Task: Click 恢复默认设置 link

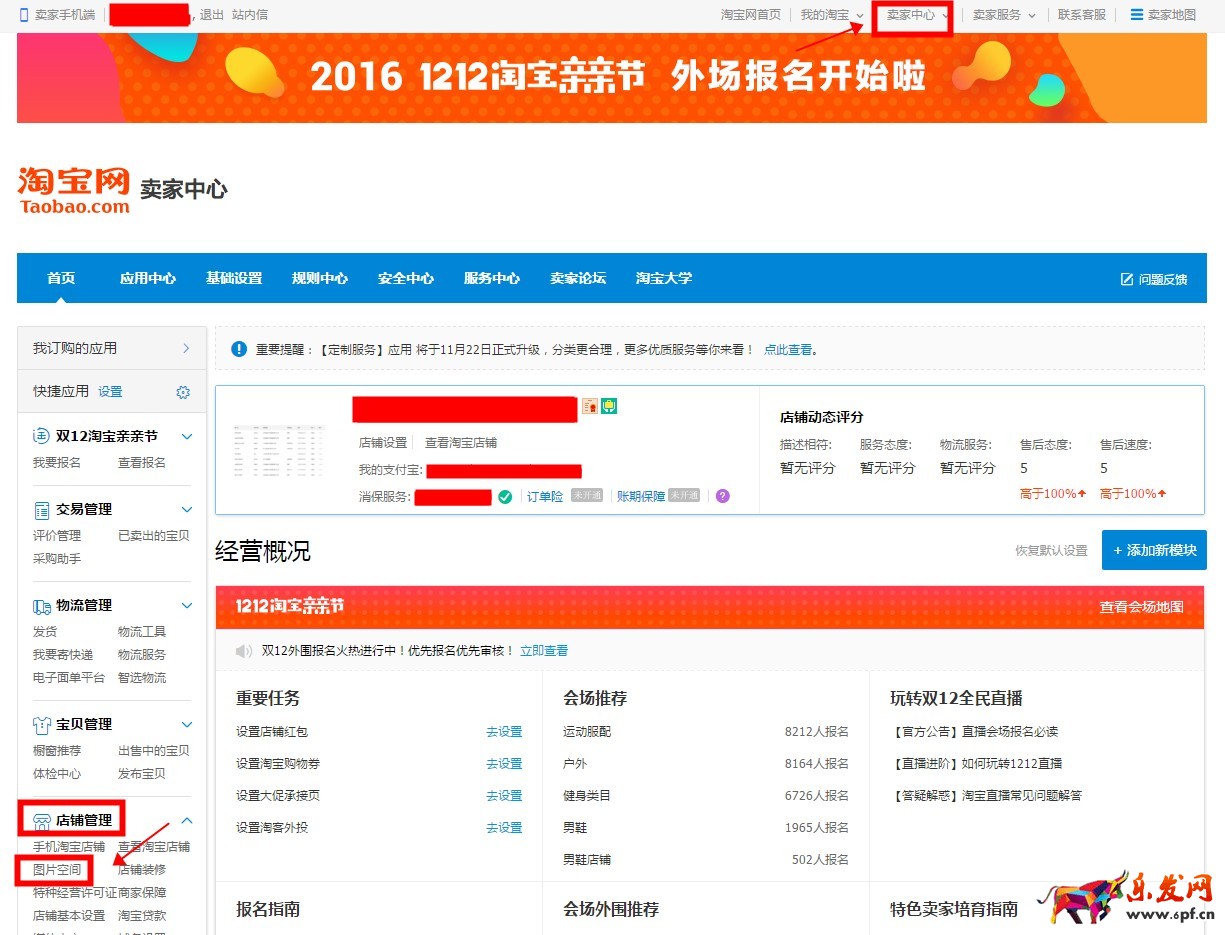Action: (1051, 551)
